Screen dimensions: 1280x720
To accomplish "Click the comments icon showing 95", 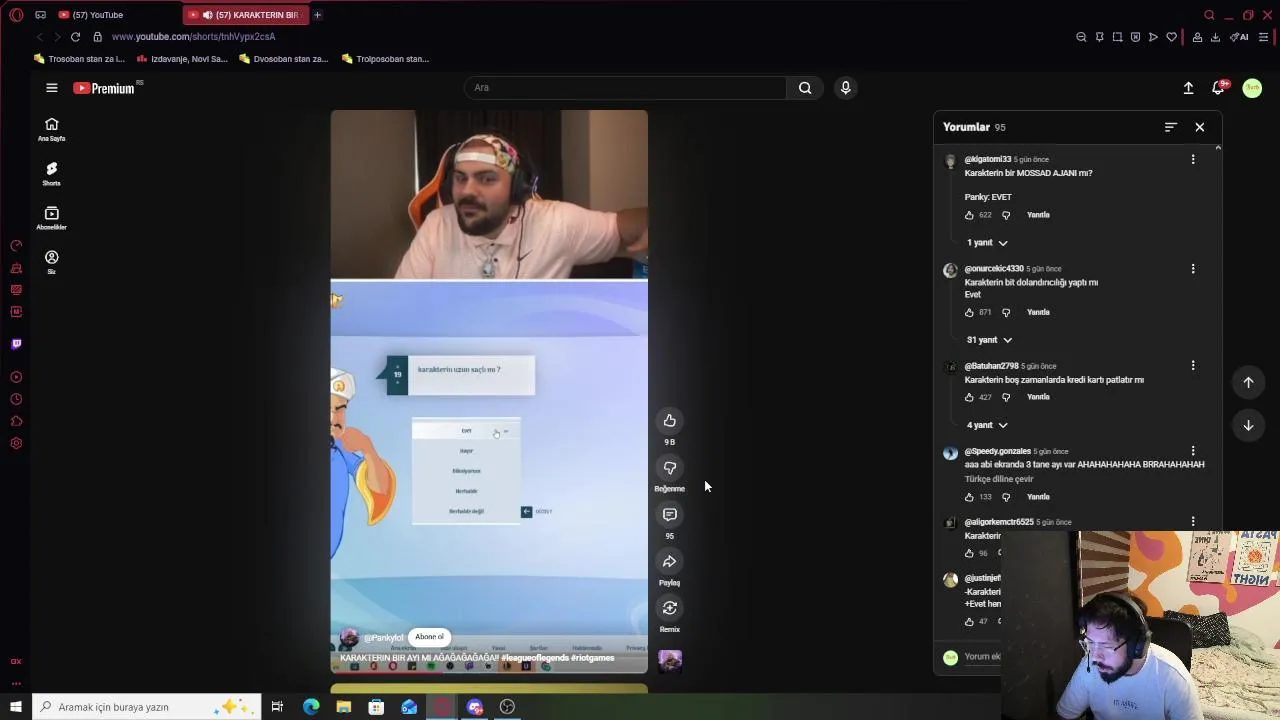I will click(x=669, y=515).
